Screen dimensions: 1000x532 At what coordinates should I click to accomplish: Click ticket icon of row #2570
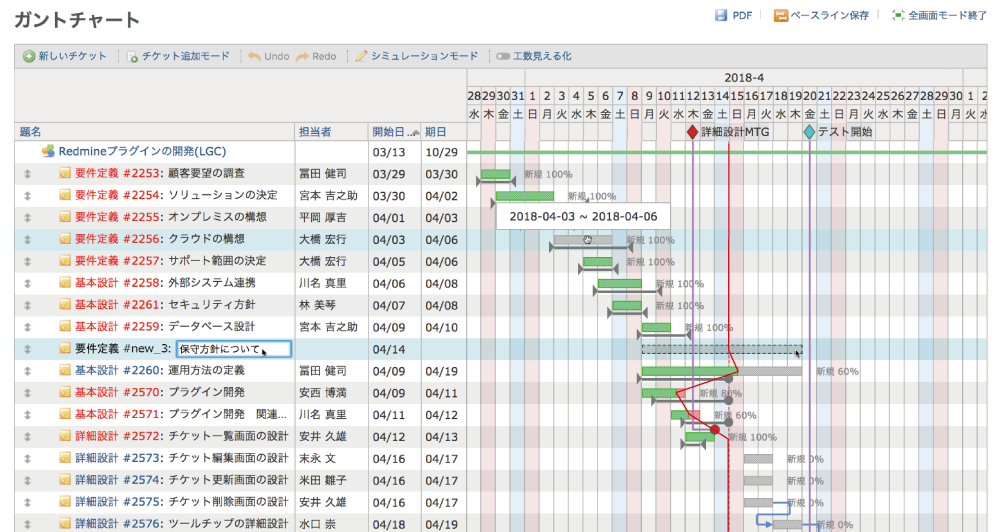coord(65,392)
